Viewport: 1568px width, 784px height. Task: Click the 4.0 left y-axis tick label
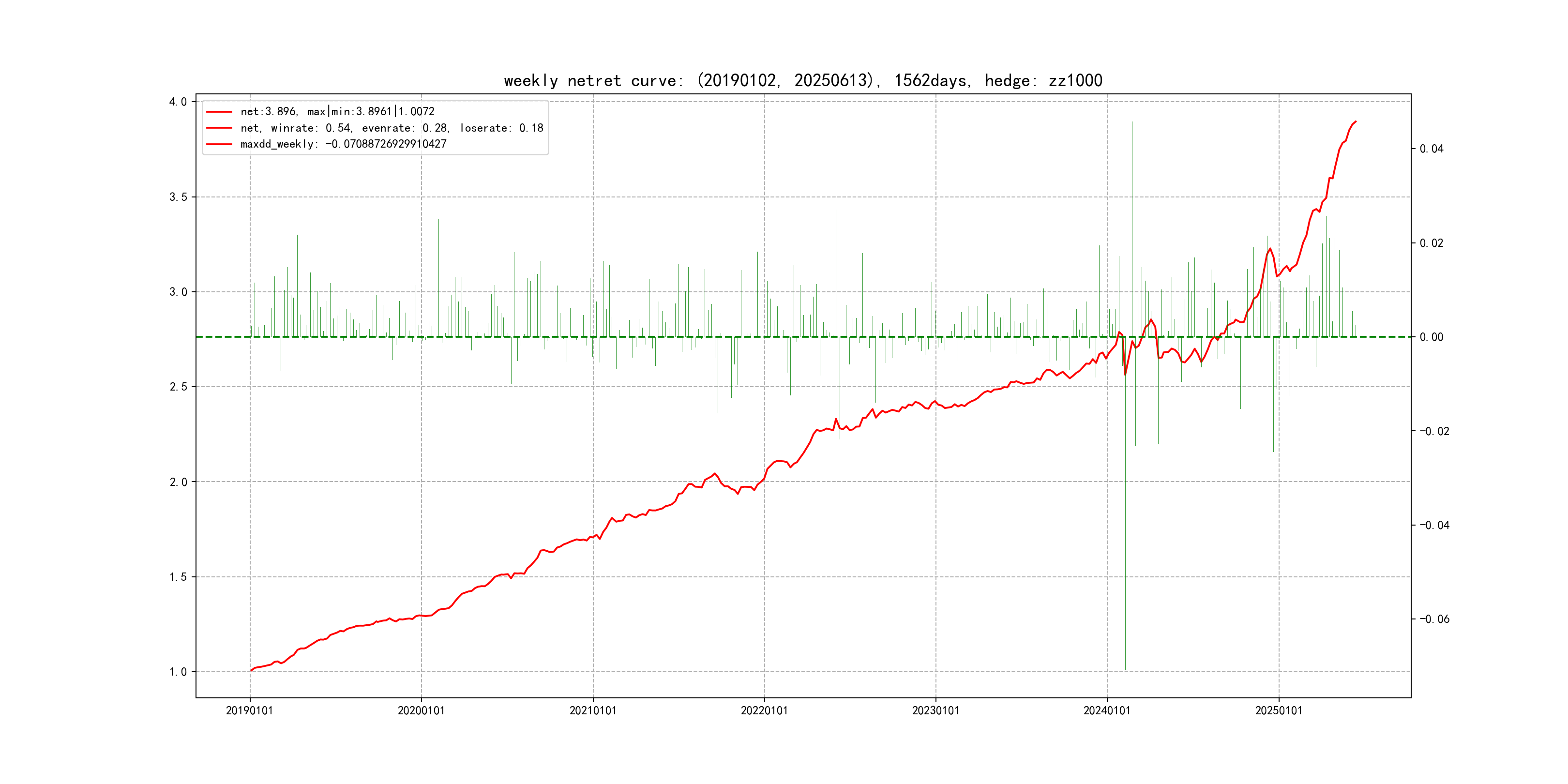coord(178,102)
